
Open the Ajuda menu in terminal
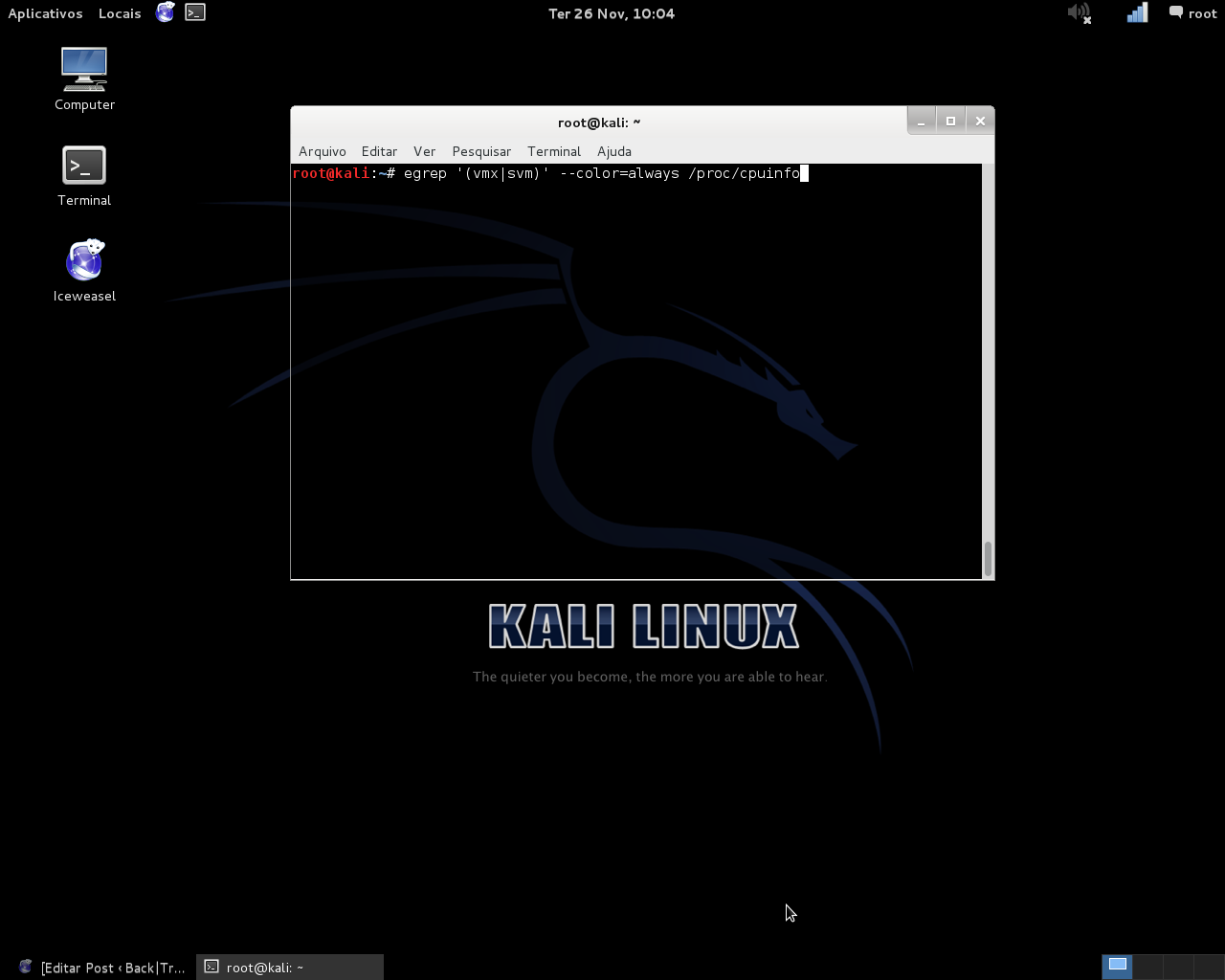(614, 151)
